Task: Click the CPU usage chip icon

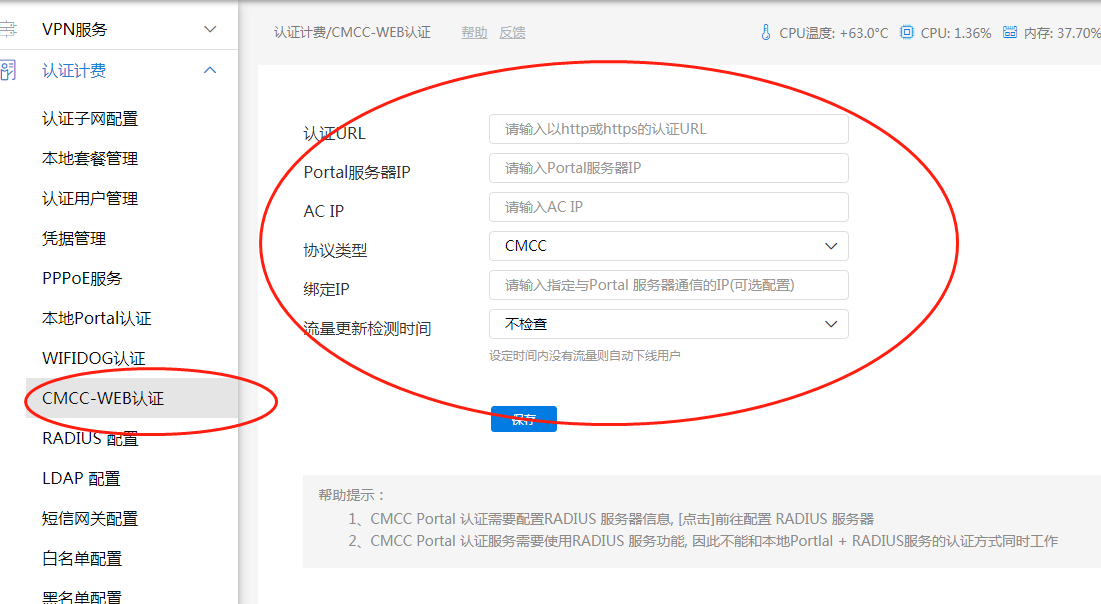Action: 907,32
